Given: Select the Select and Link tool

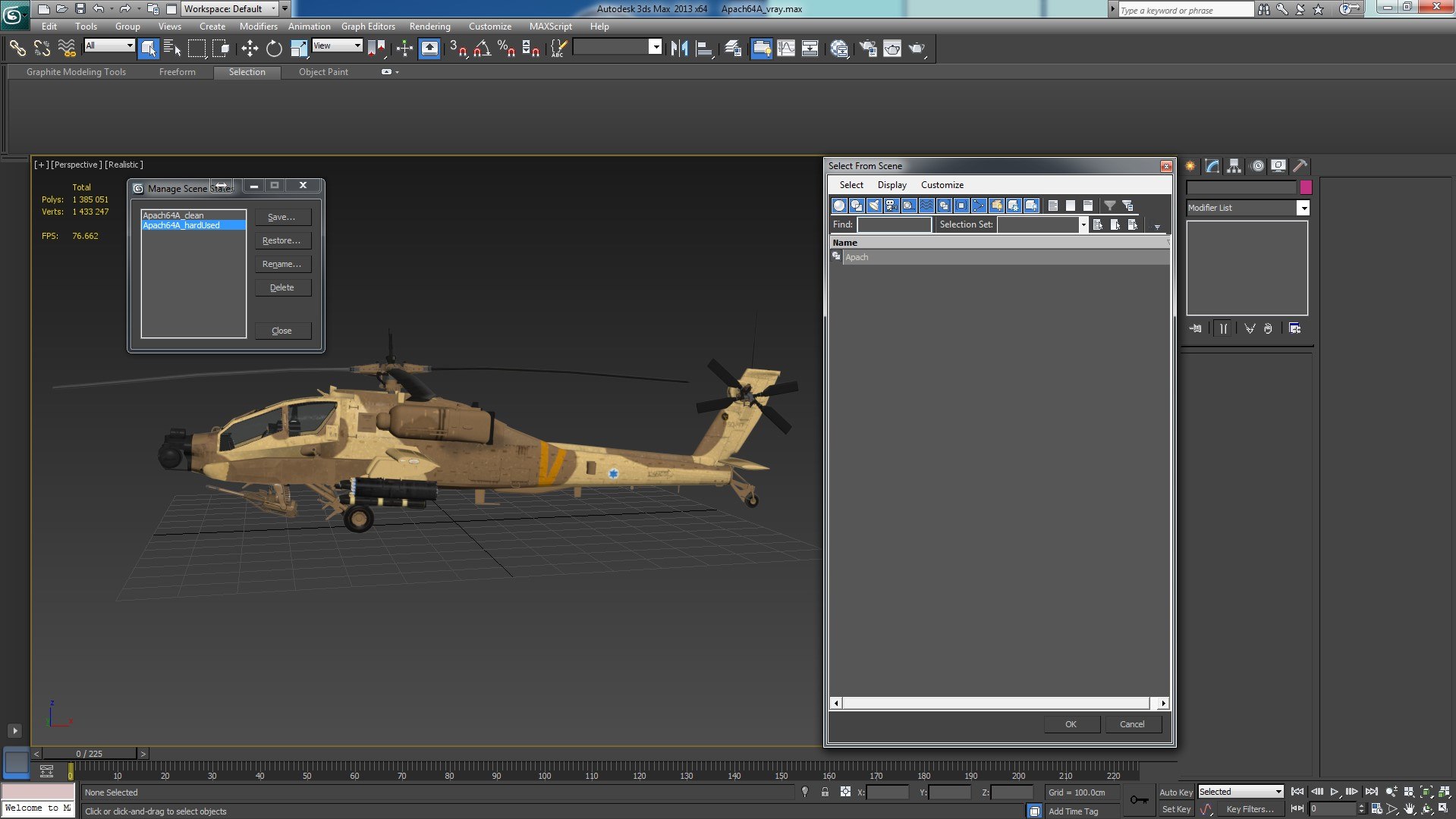Looking at the screenshot, I should pos(17,49).
